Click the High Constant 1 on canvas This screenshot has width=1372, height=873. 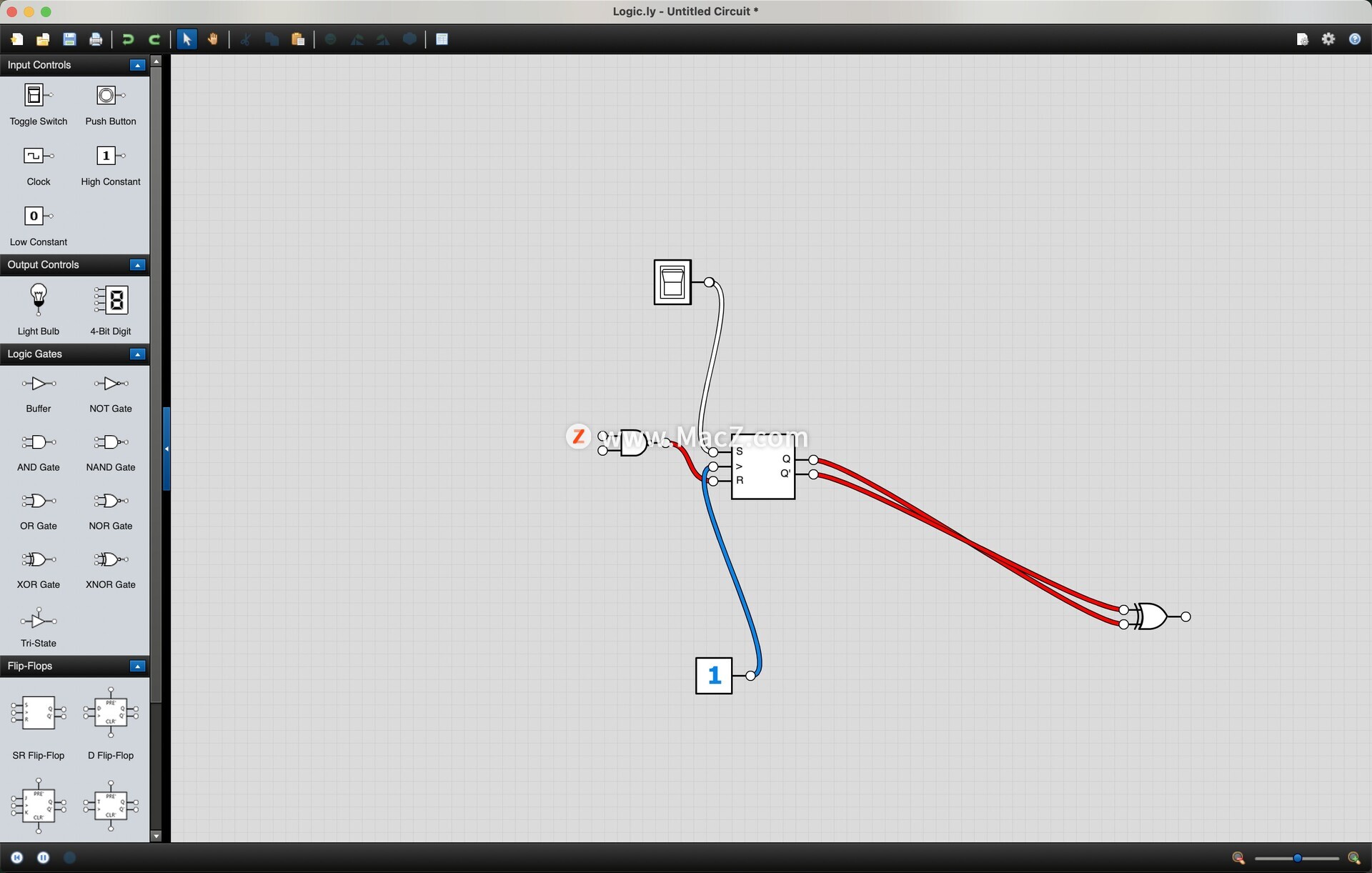point(713,675)
